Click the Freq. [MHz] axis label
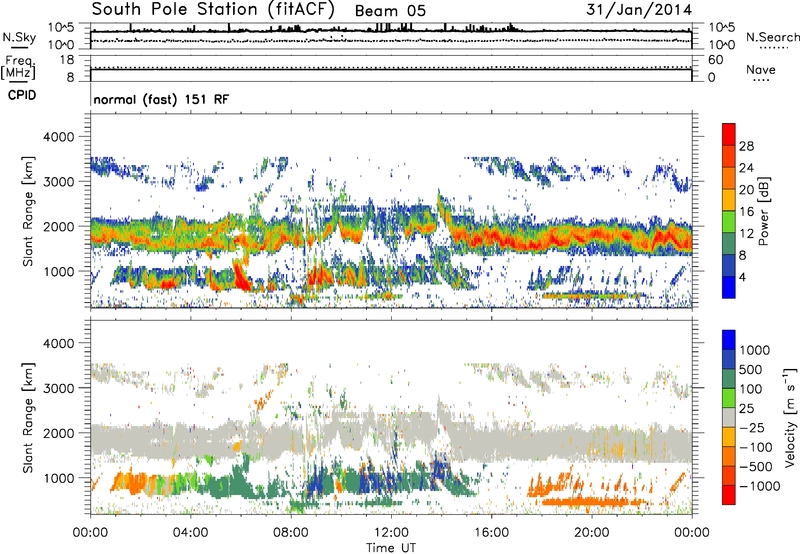800x554 pixels. coord(18,67)
